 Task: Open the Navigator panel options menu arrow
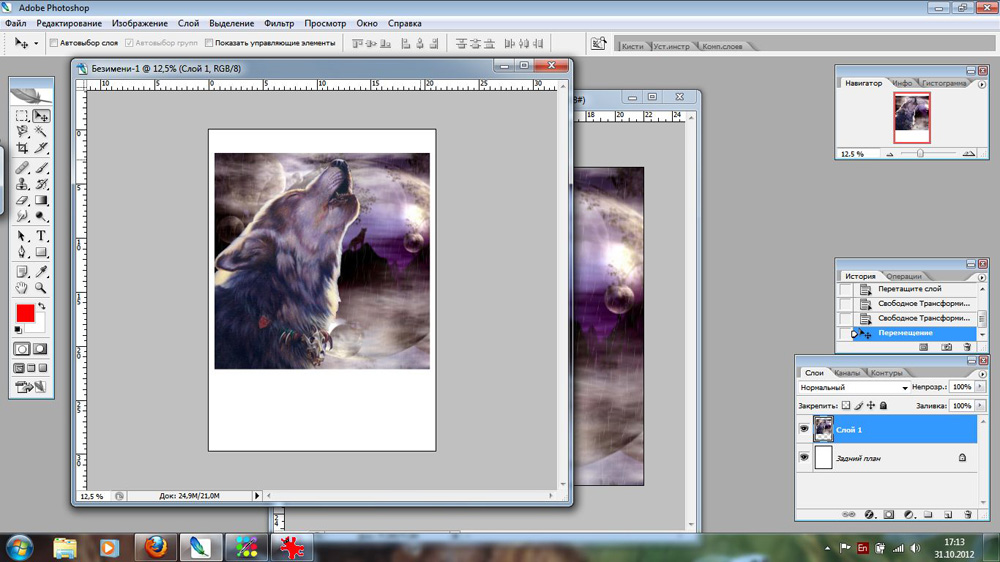982,84
